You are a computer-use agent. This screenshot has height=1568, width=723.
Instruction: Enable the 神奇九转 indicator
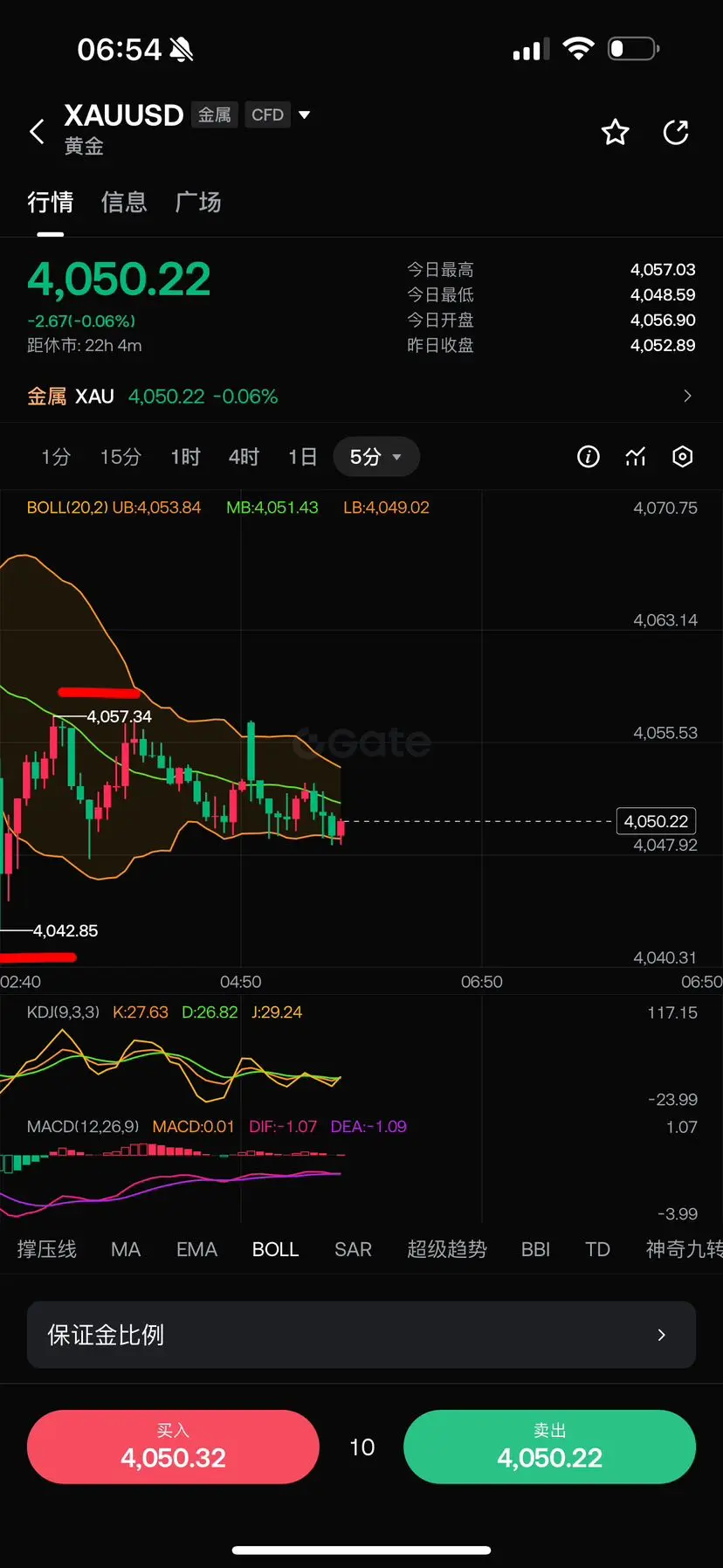[x=684, y=1249]
